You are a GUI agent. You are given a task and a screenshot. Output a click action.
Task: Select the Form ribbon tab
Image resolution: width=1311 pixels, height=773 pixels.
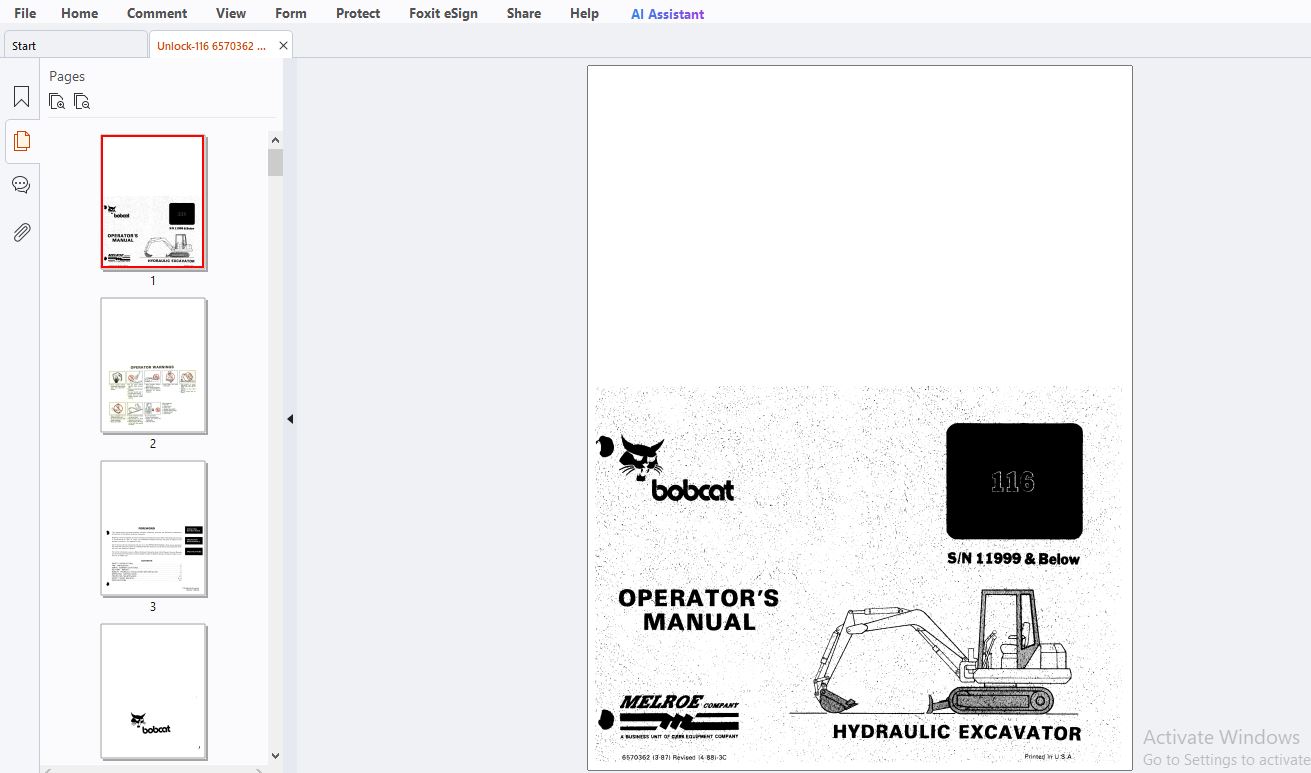[x=291, y=13]
